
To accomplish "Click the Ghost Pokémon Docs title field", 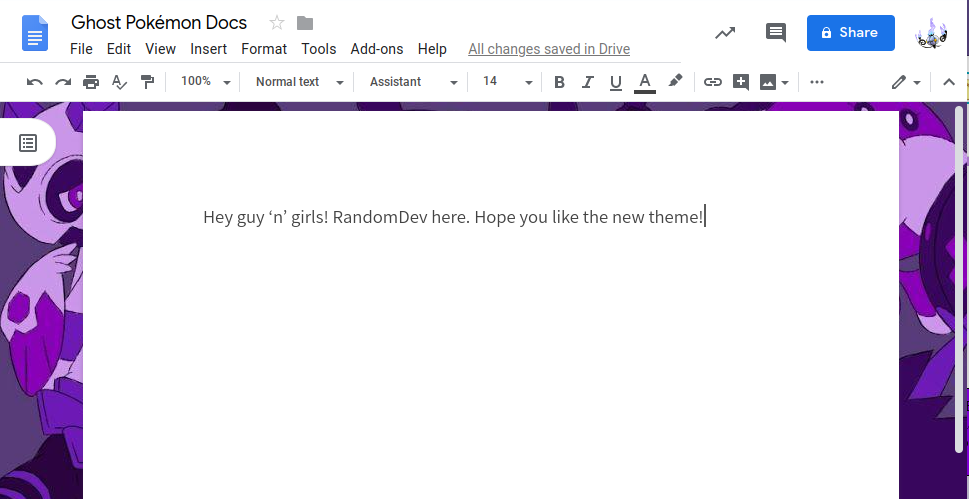I will point(159,23).
